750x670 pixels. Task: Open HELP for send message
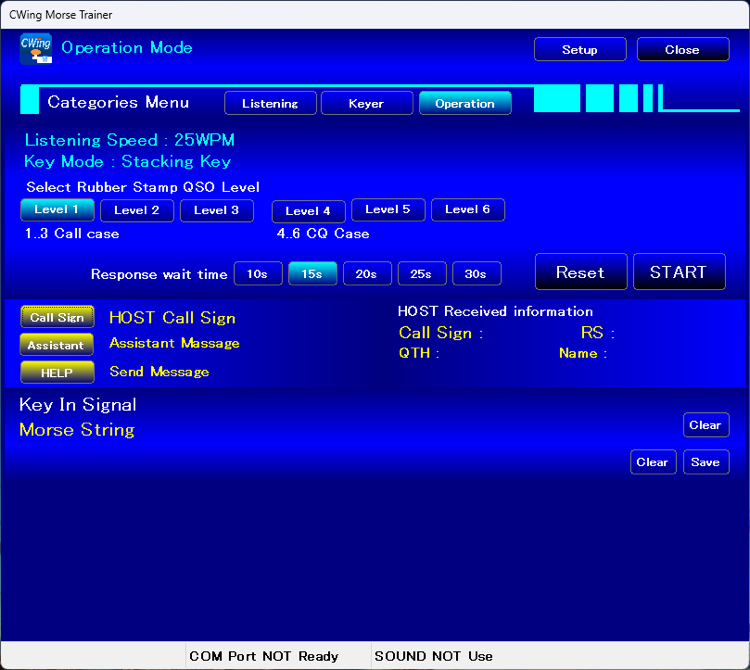click(57, 372)
